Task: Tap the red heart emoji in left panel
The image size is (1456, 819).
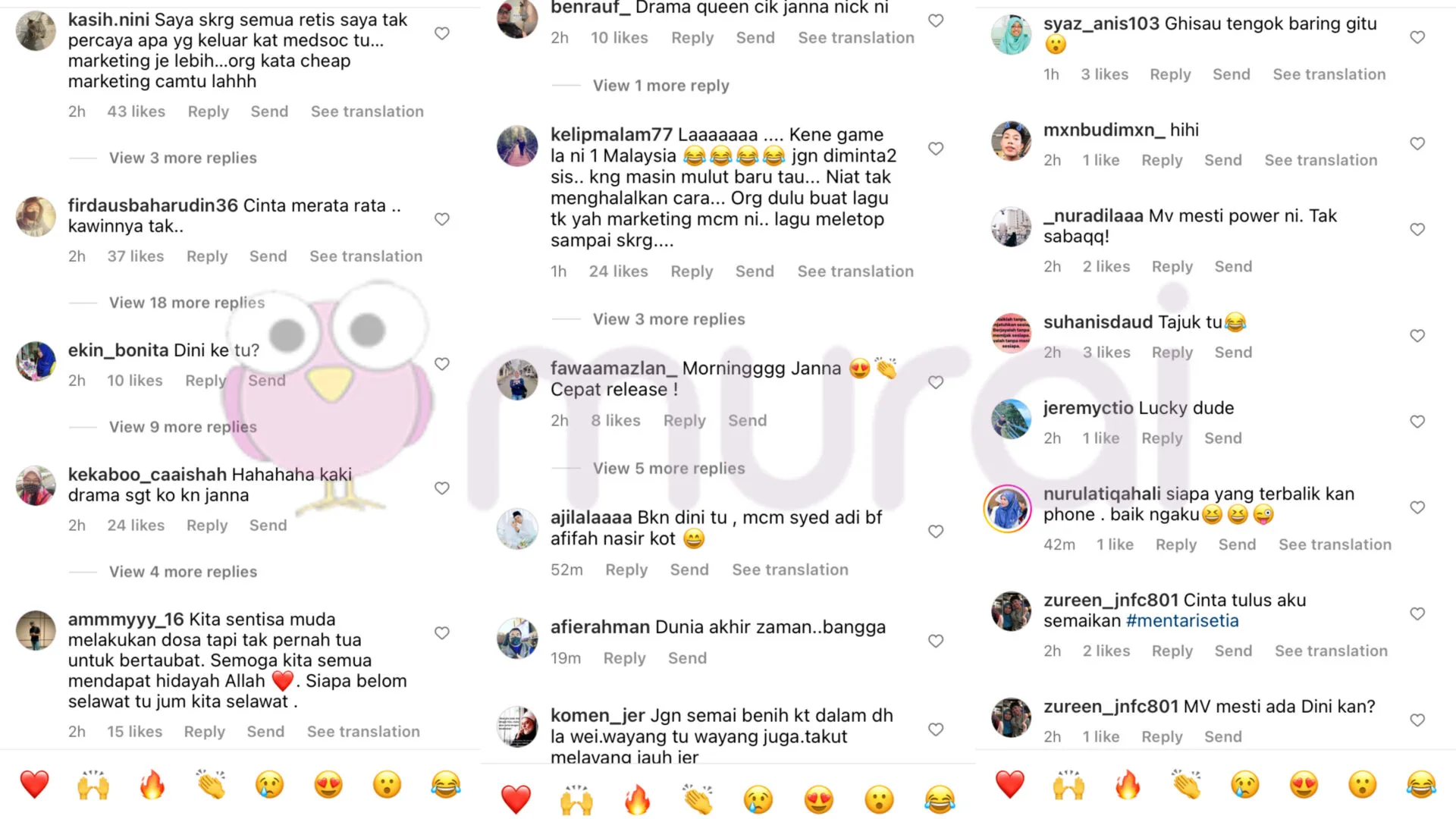Action: pos(34,785)
